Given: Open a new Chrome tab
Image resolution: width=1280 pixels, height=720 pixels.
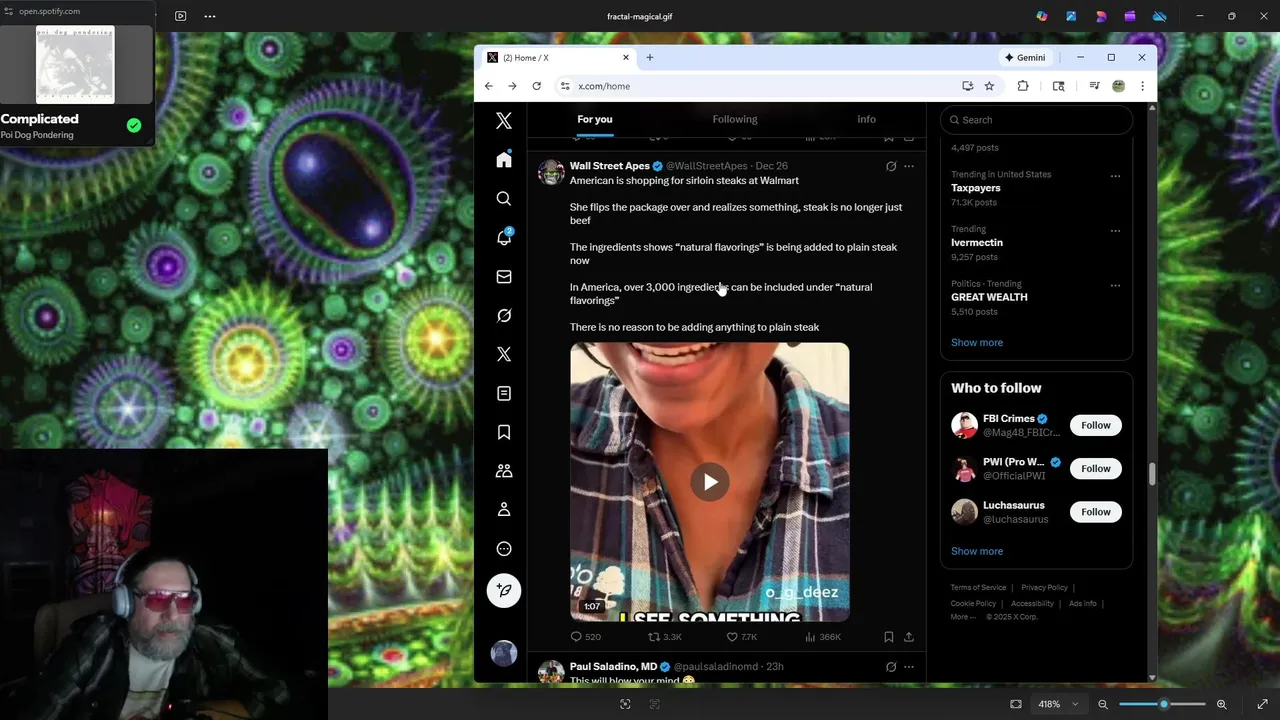Looking at the screenshot, I should 650,58.
